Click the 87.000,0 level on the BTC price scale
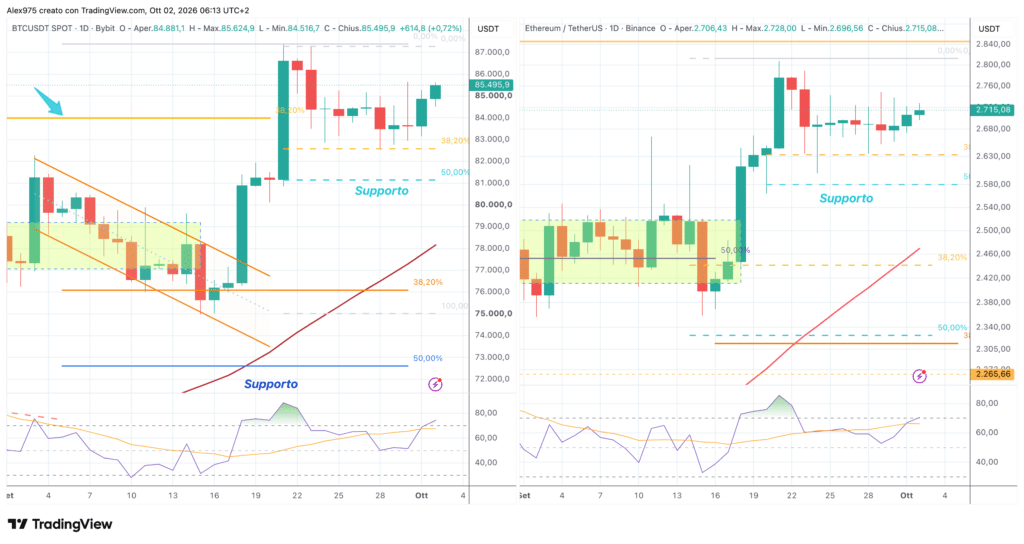This screenshot has width=1024, height=544. pyautogui.click(x=492, y=52)
